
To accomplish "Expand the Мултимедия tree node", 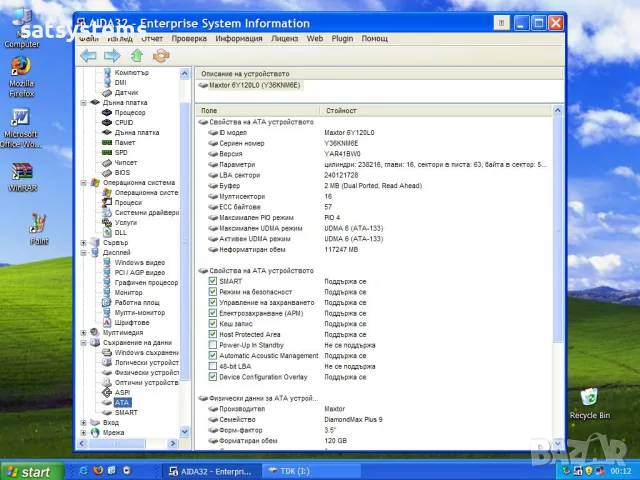I will pos(83,333).
